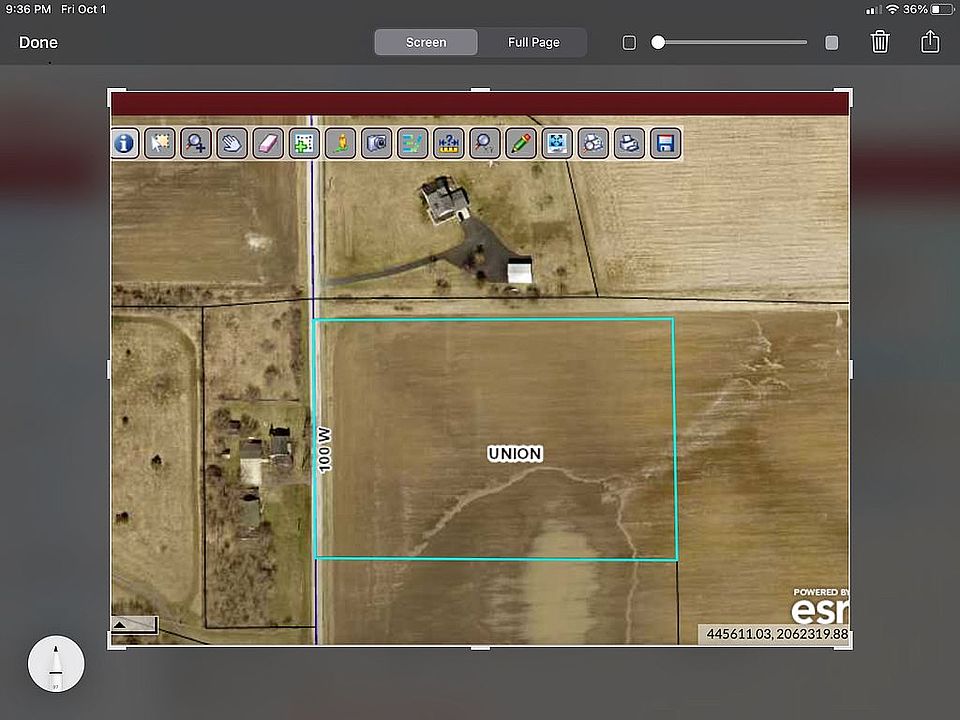Select the Identify info tool
Screen dimensions: 960x720
124,143
